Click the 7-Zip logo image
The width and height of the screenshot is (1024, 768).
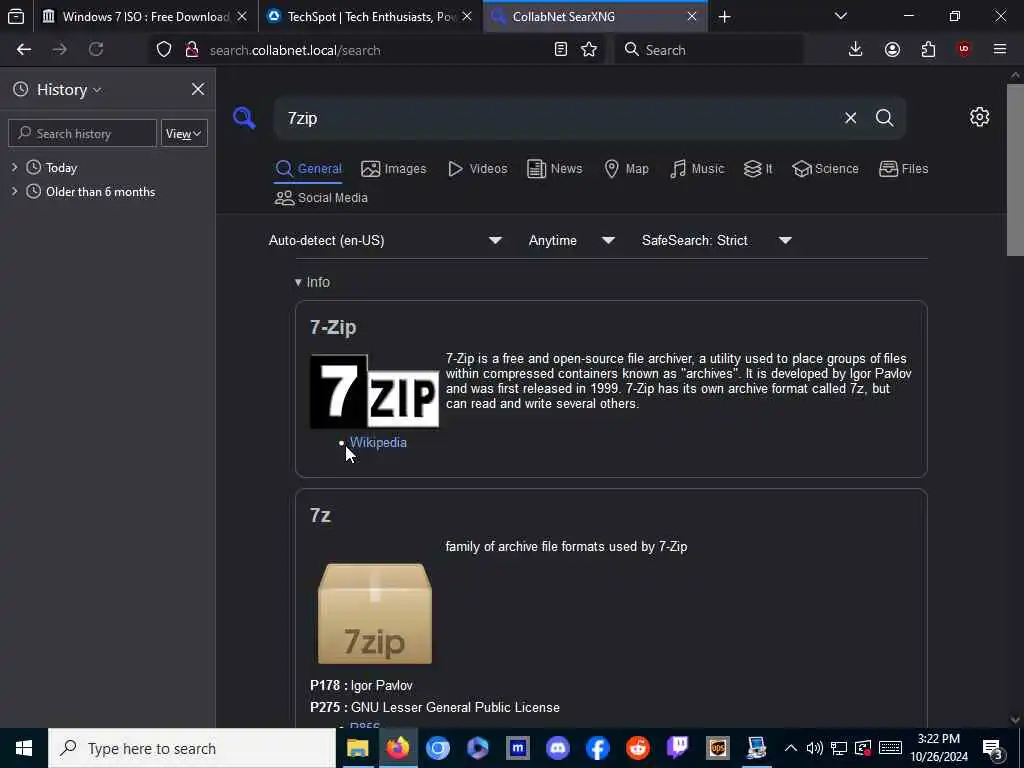pyautogui.click(x=375, y=392)
